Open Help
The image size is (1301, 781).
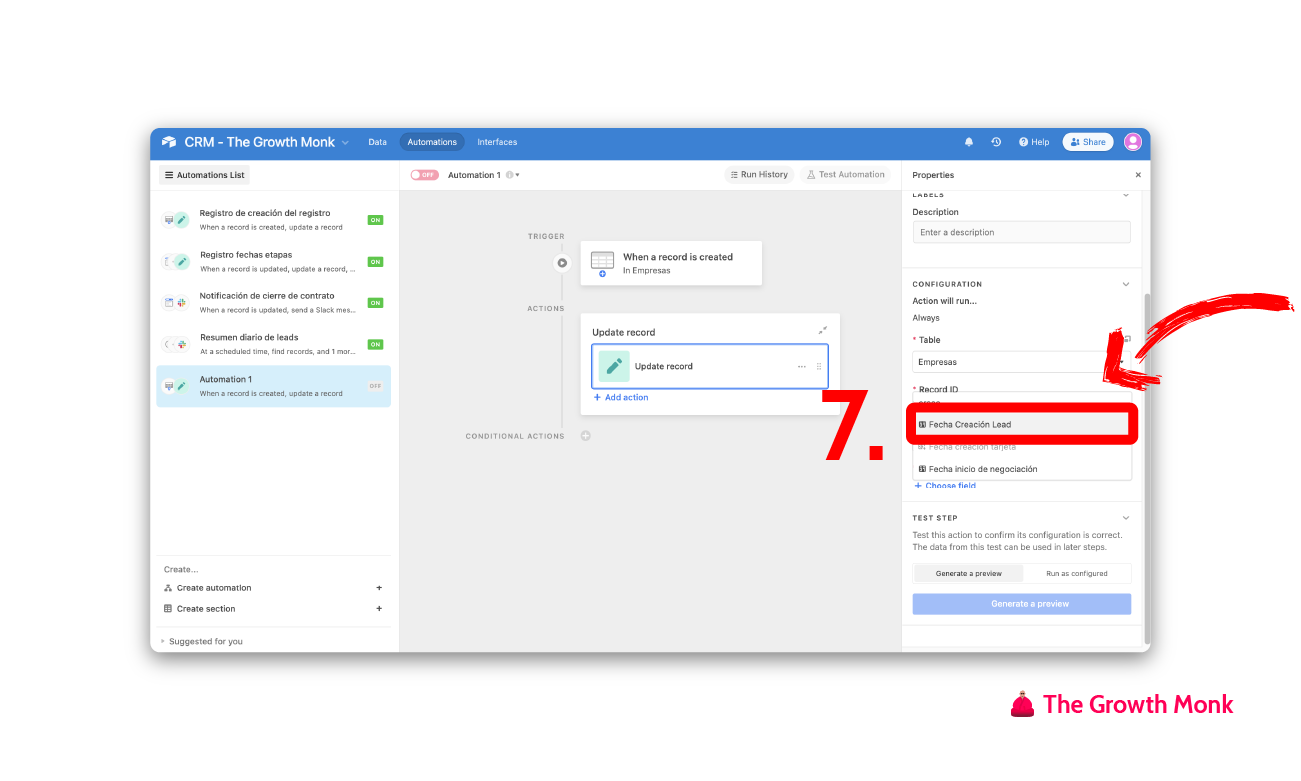point(1034,142)
